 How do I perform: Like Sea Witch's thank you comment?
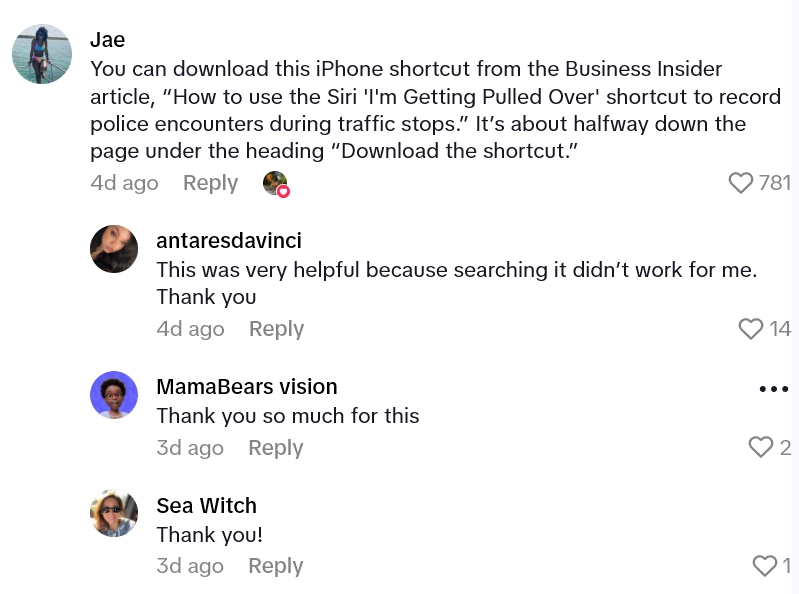pos(764,566)
